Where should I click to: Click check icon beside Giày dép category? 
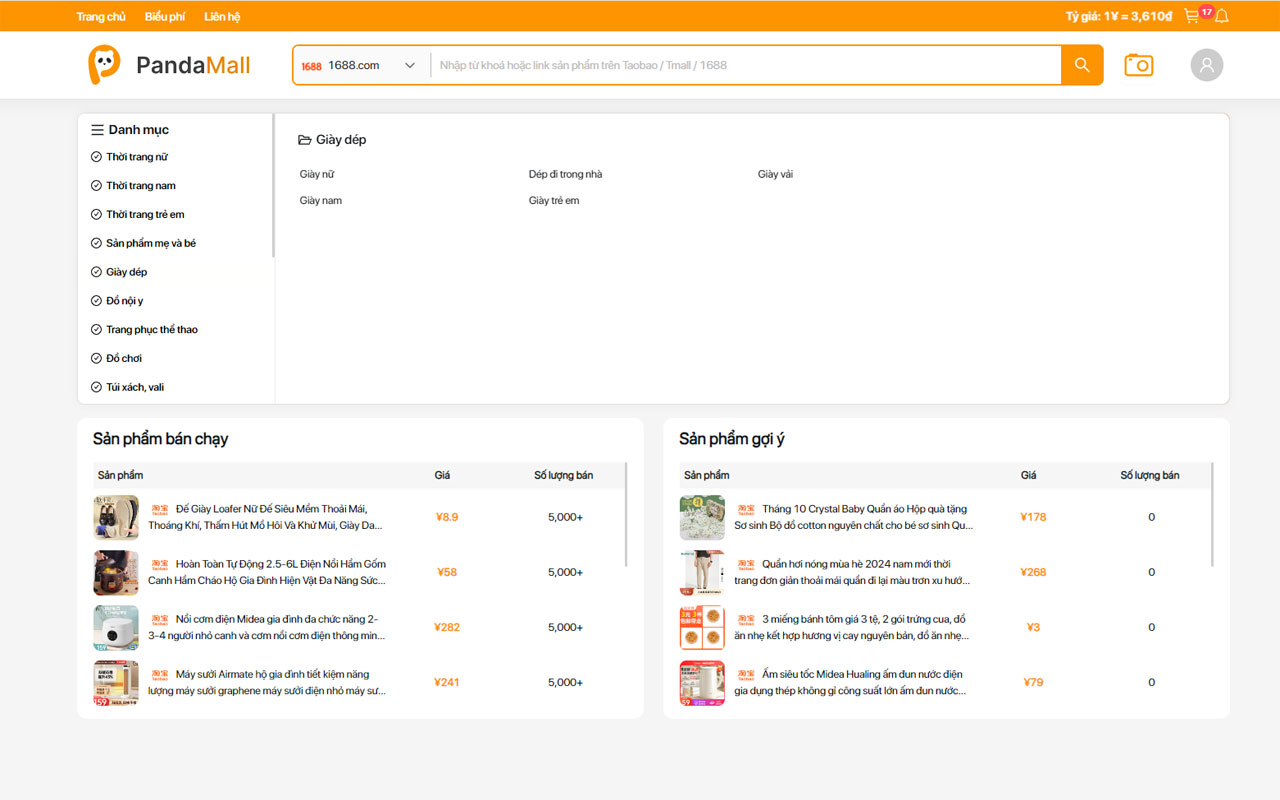tap(97, 272)
